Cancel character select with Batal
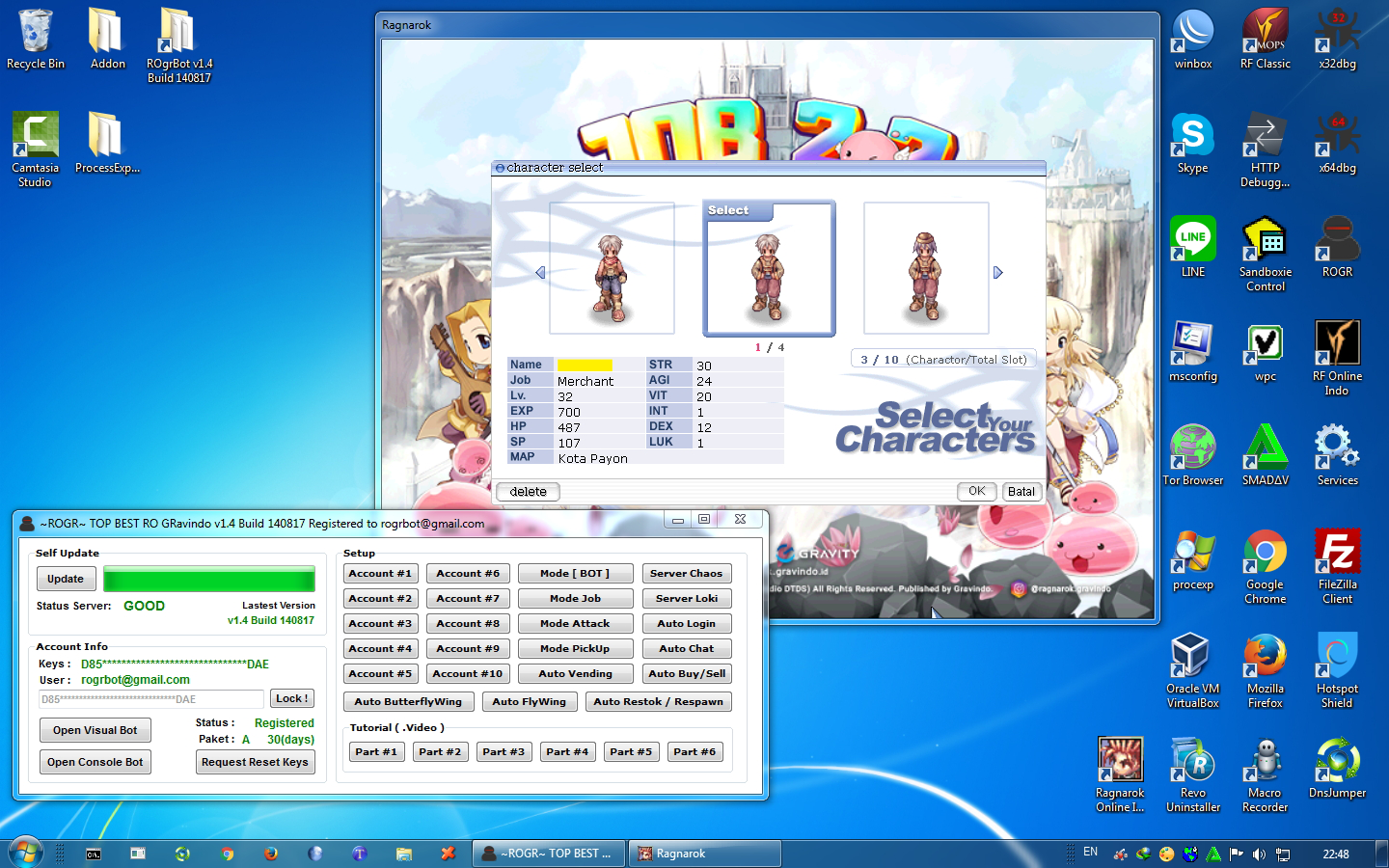The image size is (1389, 868). point(1021,491)
